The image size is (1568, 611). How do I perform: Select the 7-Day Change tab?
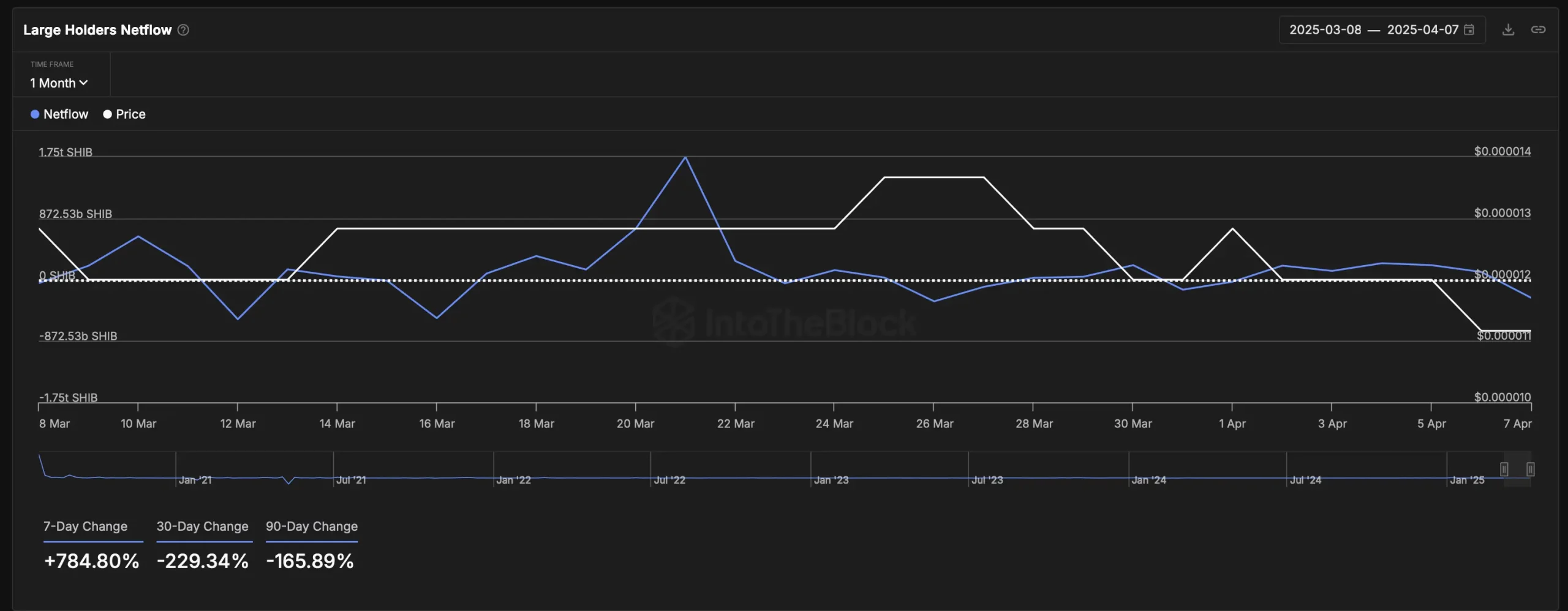[86, 527]
